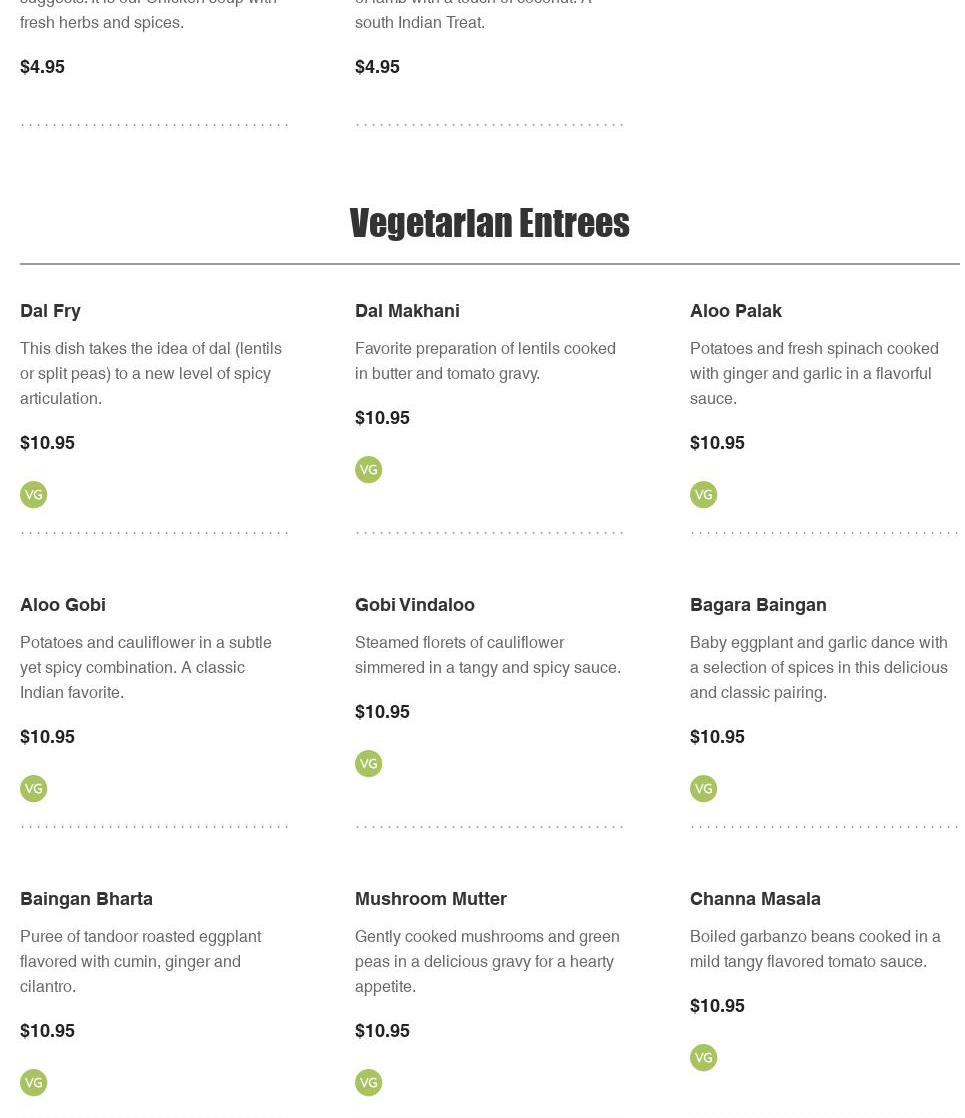Click the $10.95 price under Aloo Gobi

(x=47, y=737)
